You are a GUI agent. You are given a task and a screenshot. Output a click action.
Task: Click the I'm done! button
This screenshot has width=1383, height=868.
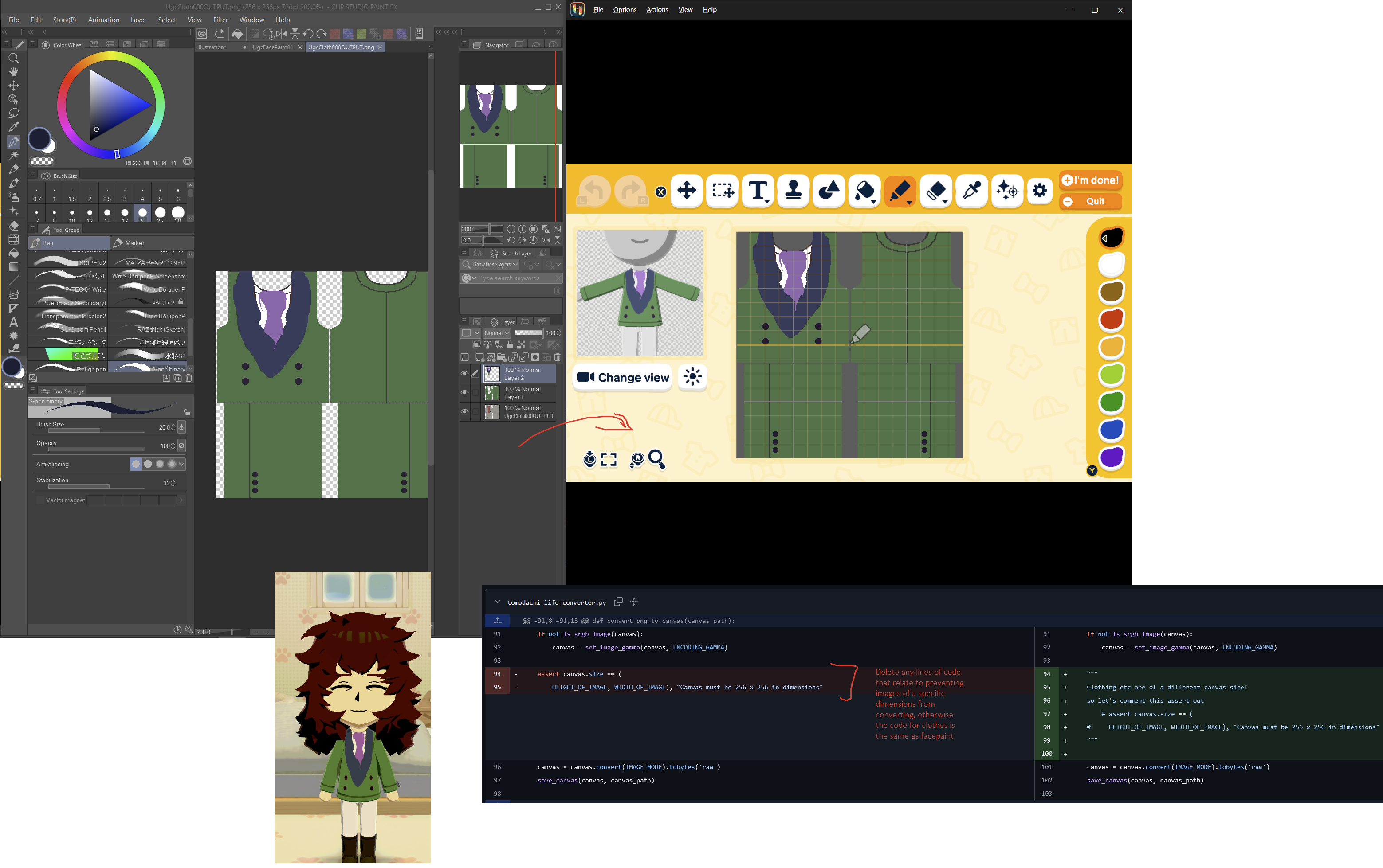(1090, 180)
